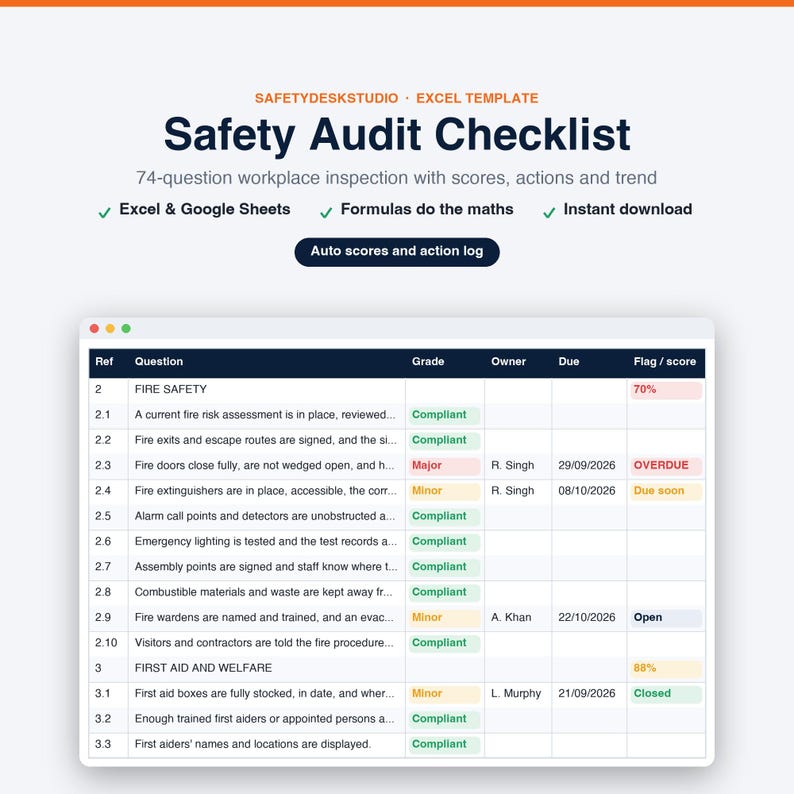The image size is (794, 794).
Task: Click the due date 21/09/2026
Action: pyautogui.click(x=586, y=693)
